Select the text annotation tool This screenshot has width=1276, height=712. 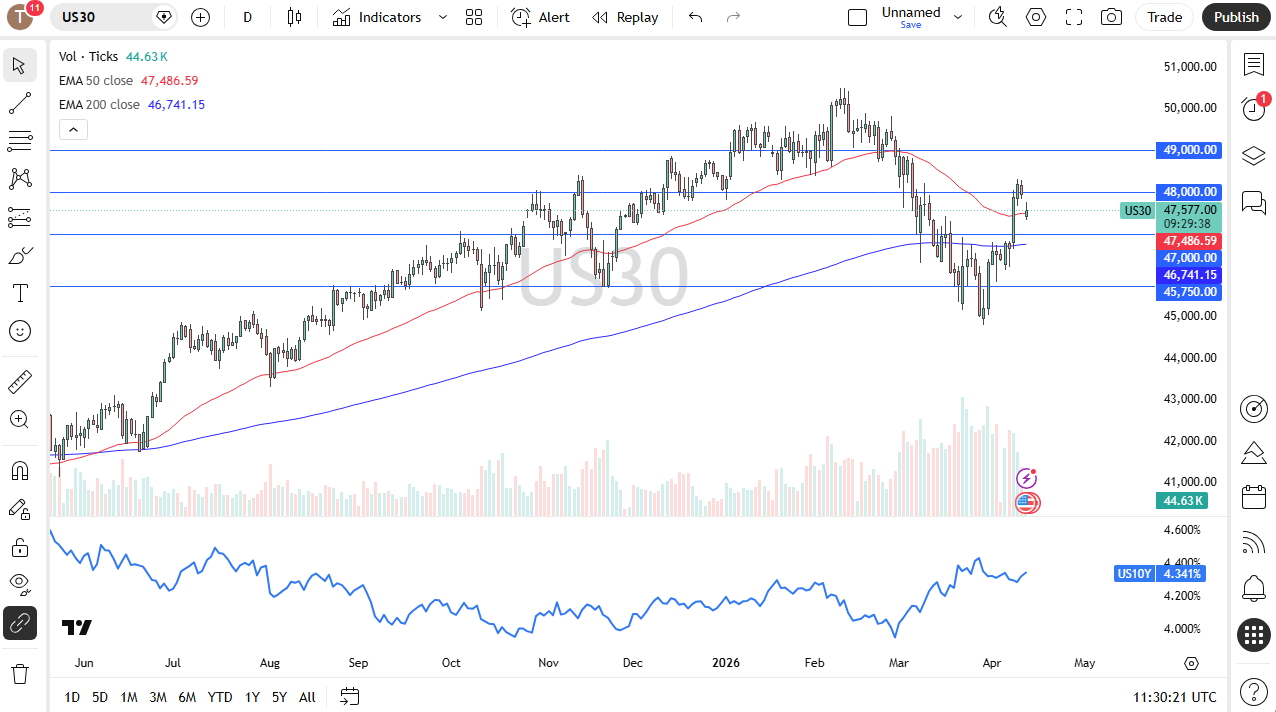[x=19, y=293]
